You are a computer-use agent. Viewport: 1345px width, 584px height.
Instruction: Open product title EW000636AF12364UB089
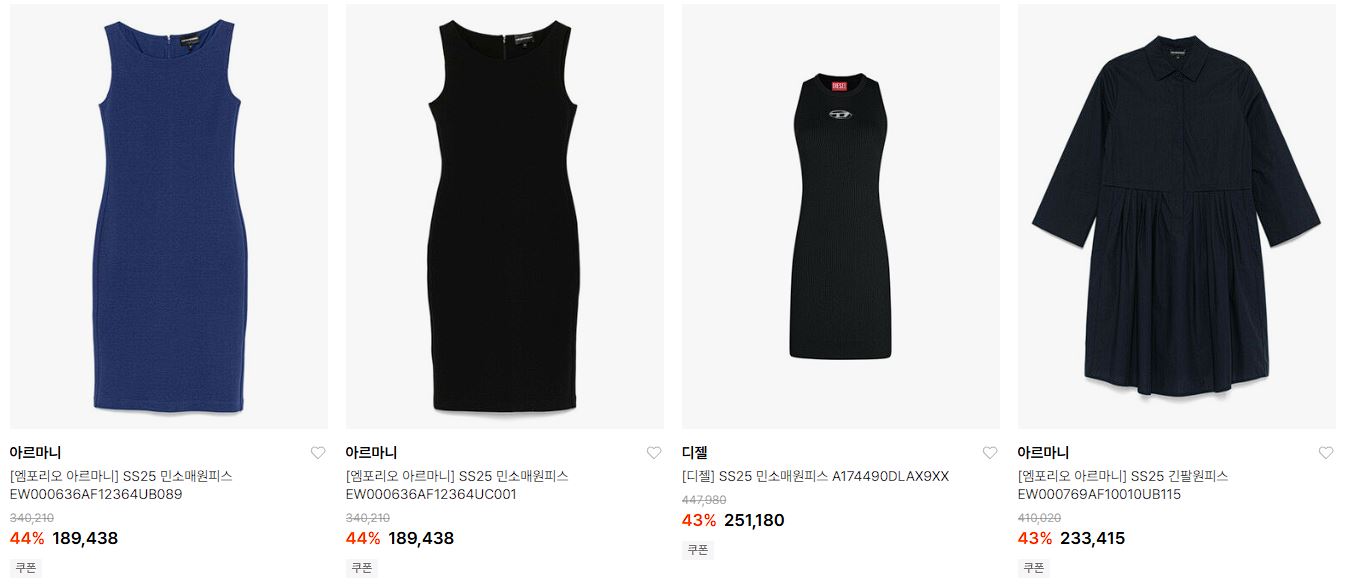pos(121,485)
